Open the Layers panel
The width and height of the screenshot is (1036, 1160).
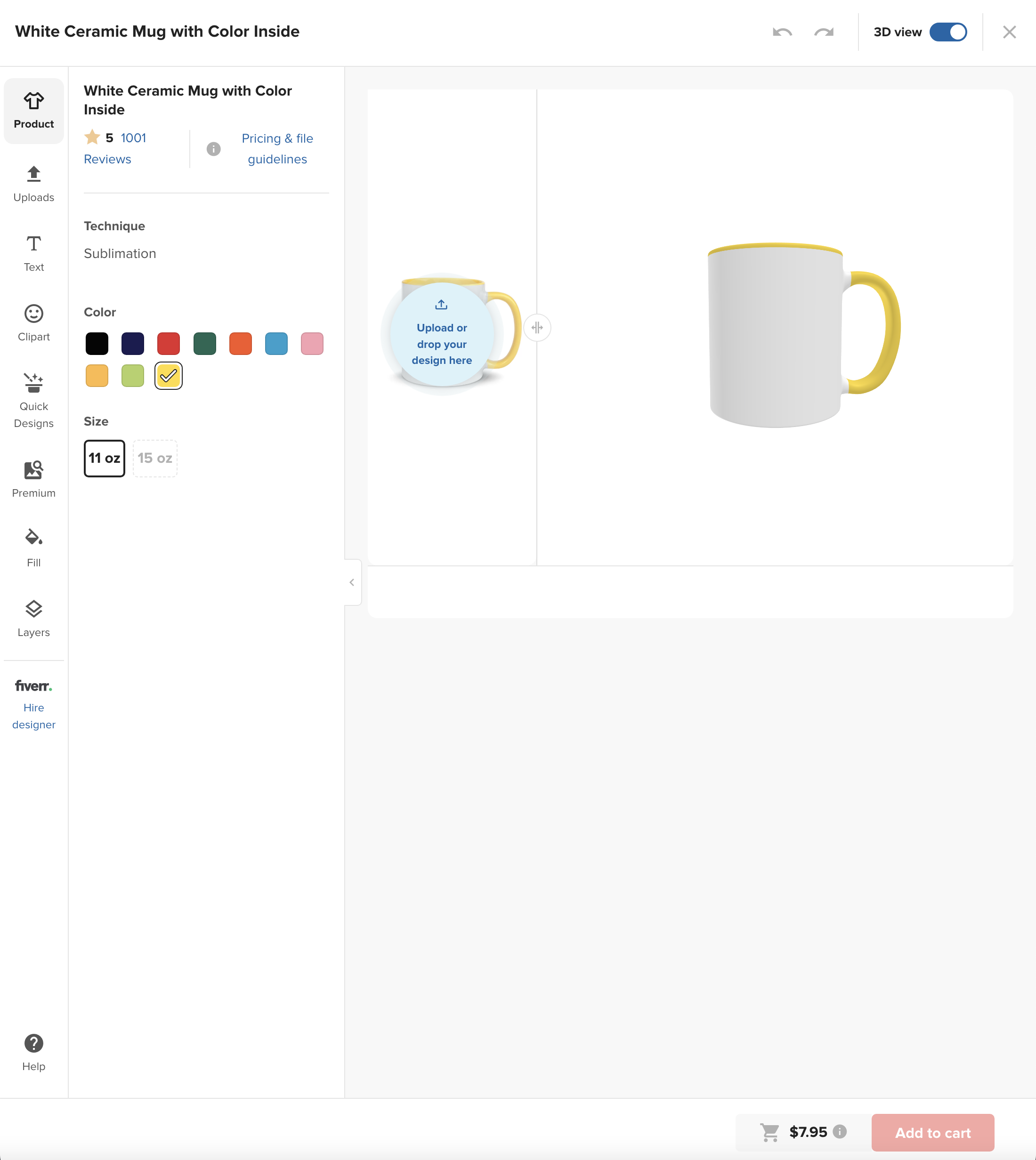click(33, 618)
